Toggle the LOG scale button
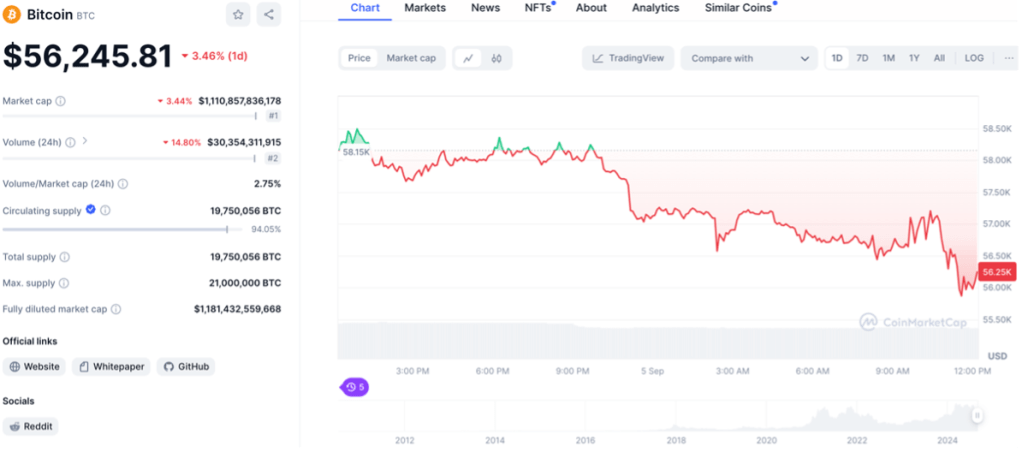Screen dimensions: 1022x452 click(x=974, y=58)
